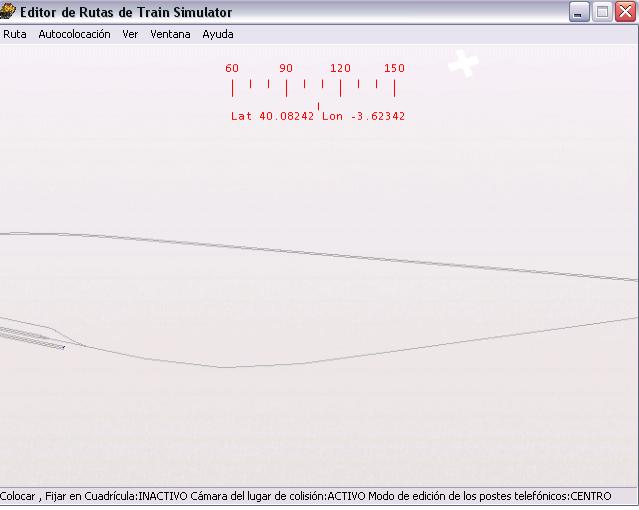
Task: Click the 90 degree compass heading label
Action: tap(286, 68)
